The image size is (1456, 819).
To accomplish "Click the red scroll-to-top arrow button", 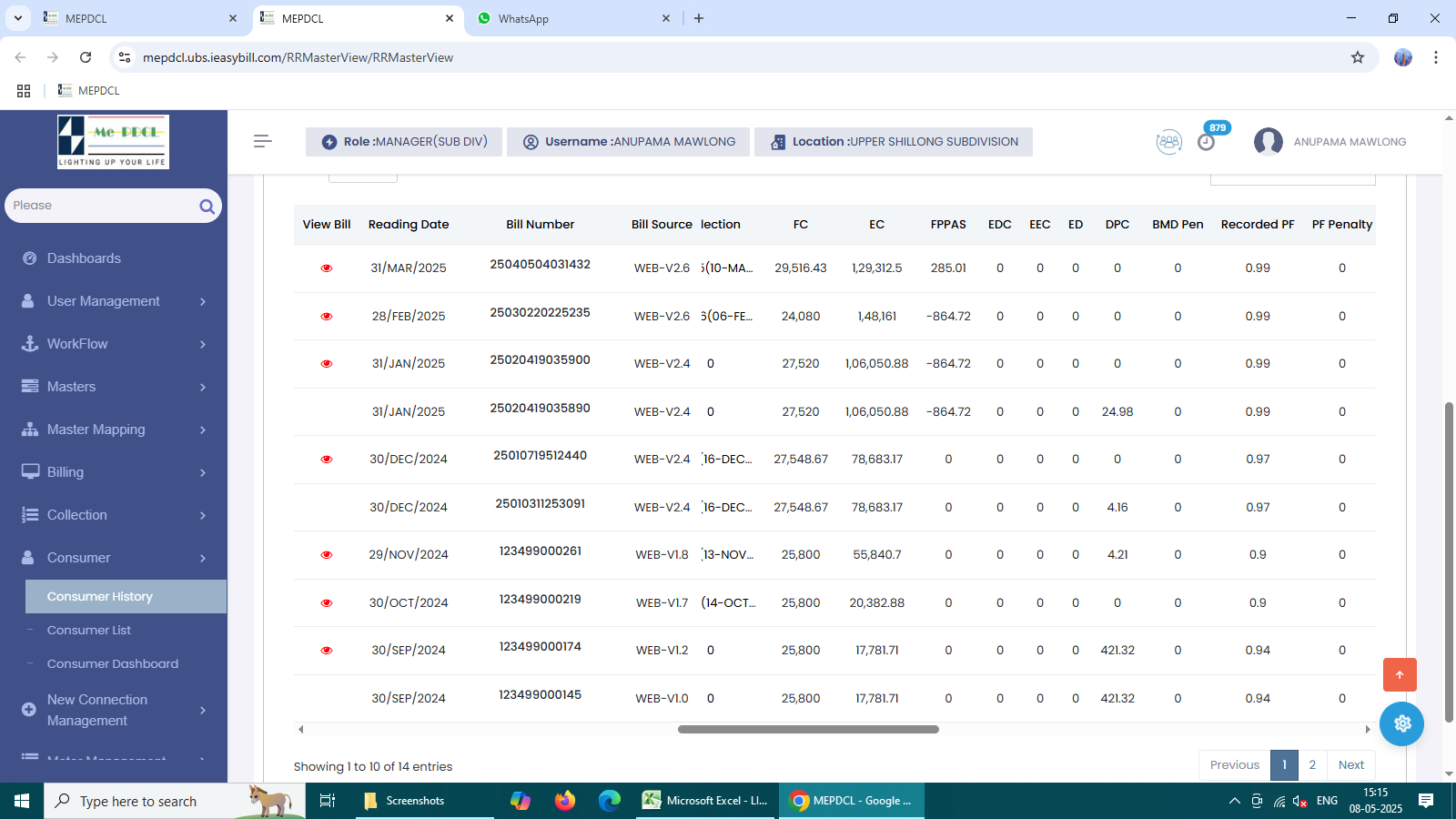I will (x=1400, y=674).
